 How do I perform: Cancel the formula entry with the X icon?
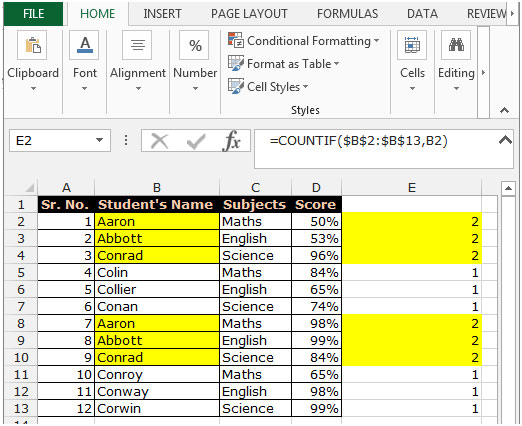pos(159,141)
